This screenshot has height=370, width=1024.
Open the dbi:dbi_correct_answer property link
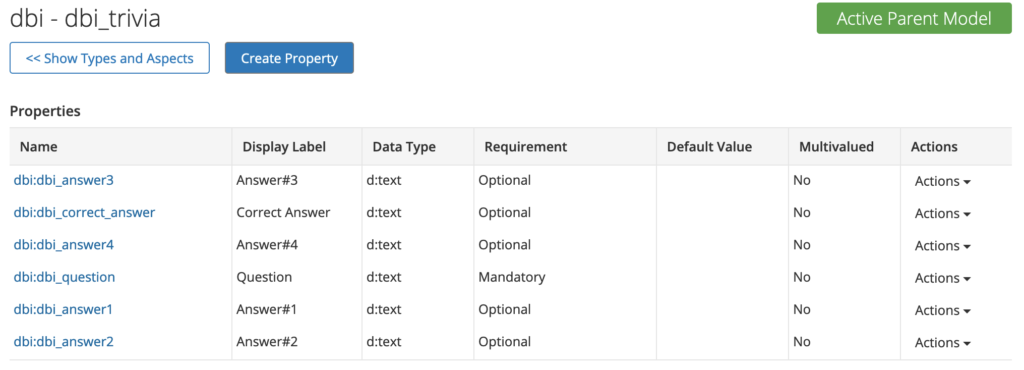[84, 213]
